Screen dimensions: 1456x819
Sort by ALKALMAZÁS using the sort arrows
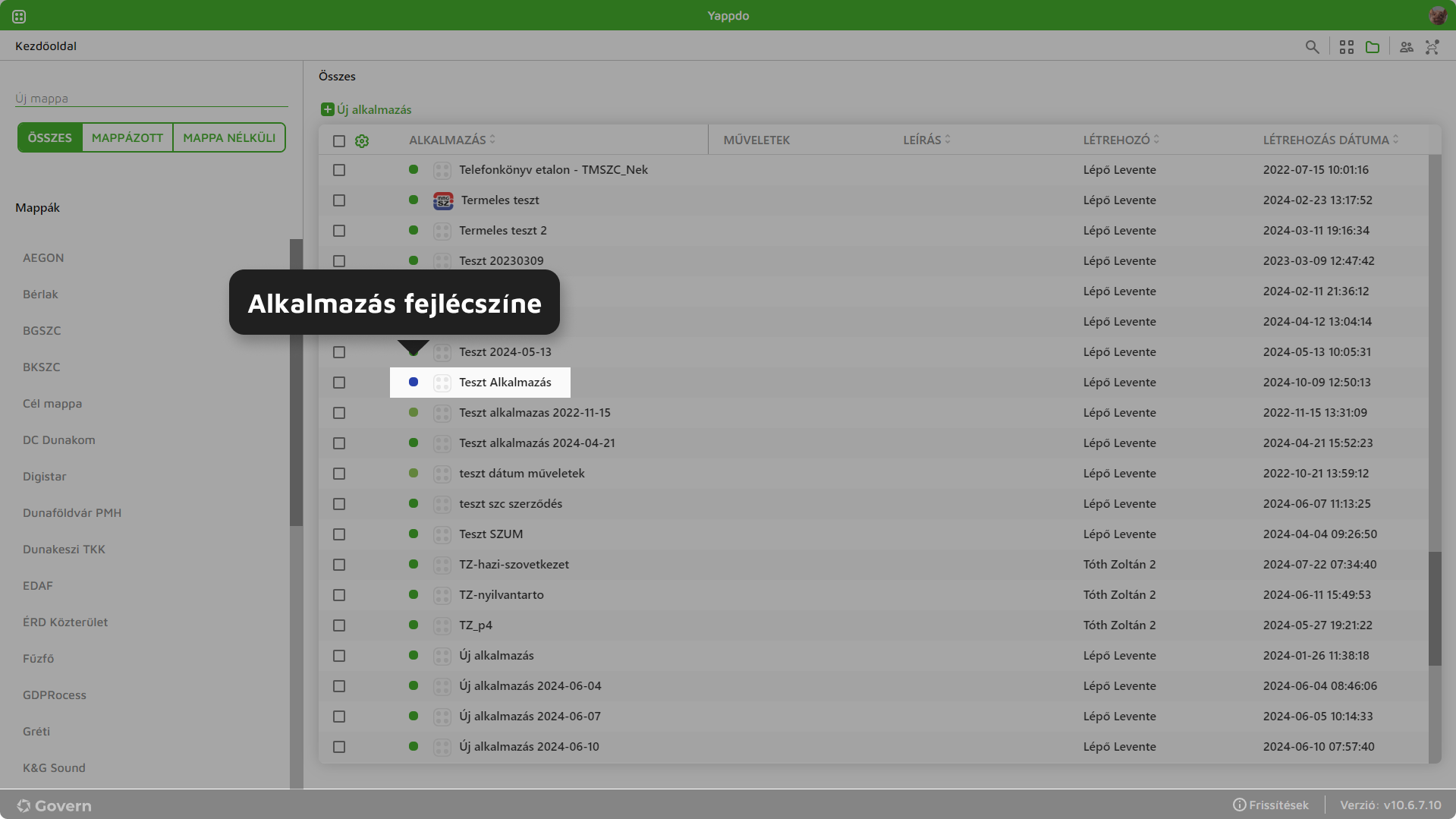493,139
